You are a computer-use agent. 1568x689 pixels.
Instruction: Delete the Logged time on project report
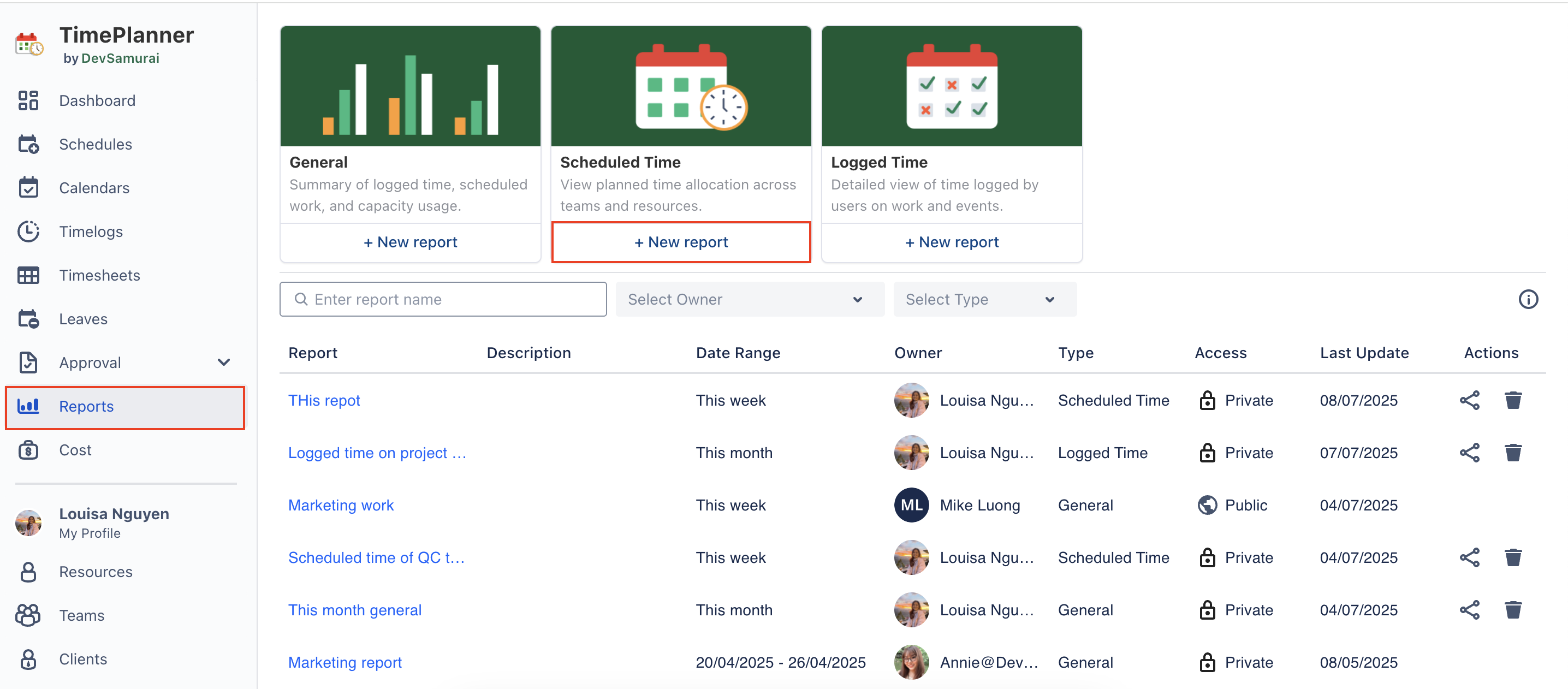[x=1513, y=453]
